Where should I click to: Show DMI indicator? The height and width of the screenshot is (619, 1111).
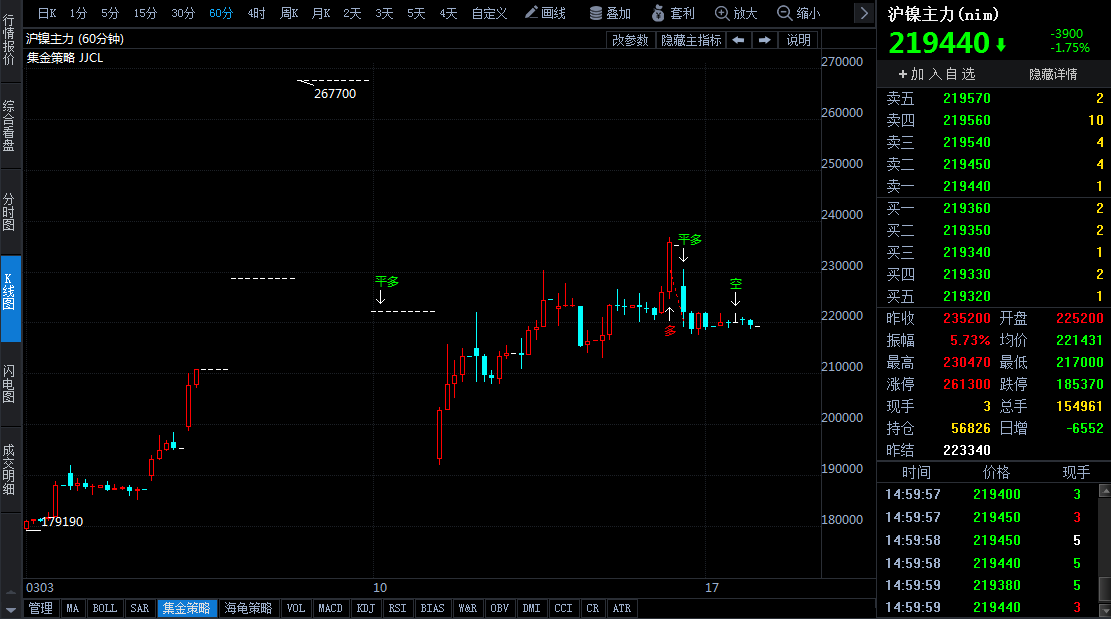pyautogui.click(x=531, y=608)
